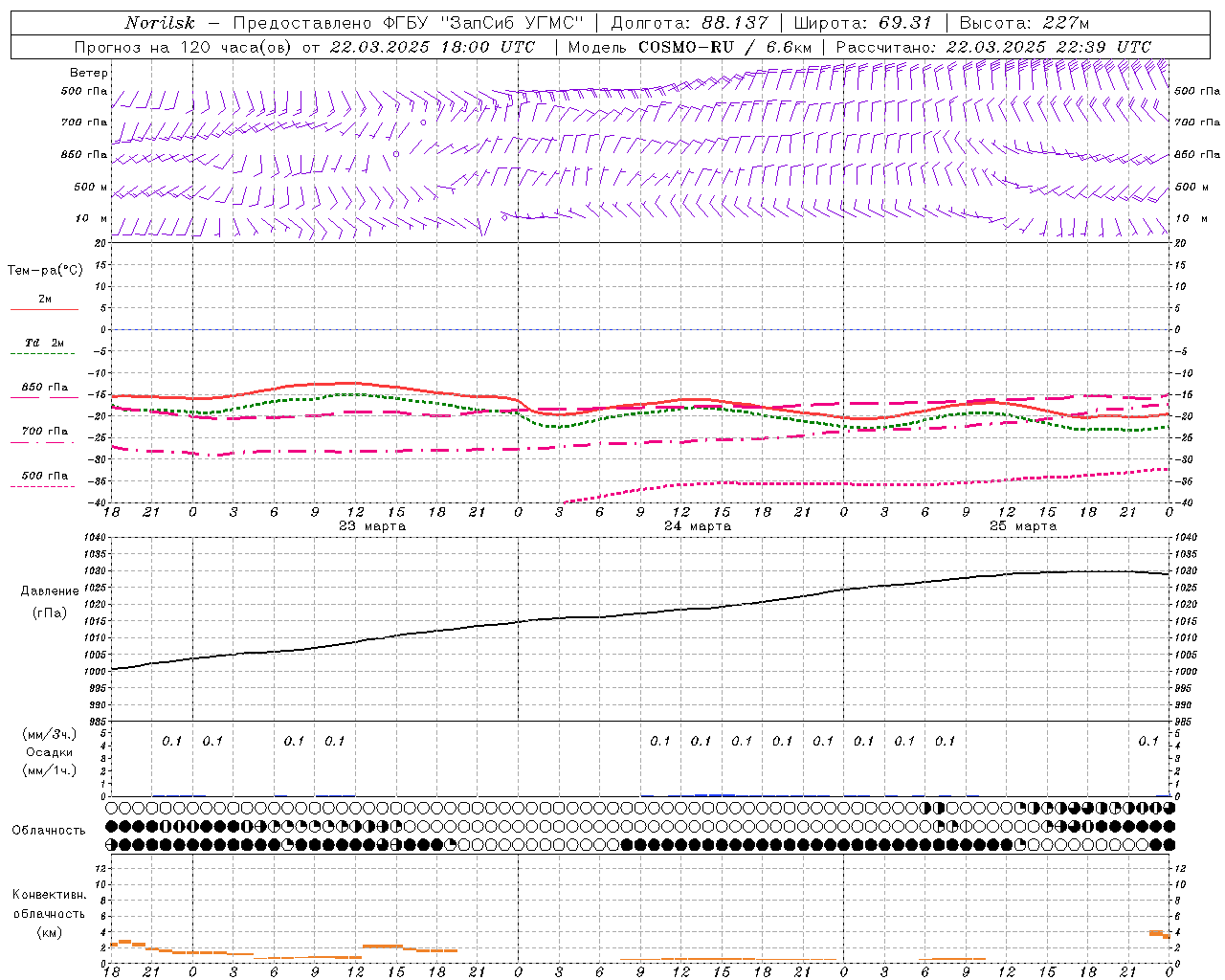
Task: Click the 'Модель COSMO-RU / 6.6км' label
Action: 690,47
